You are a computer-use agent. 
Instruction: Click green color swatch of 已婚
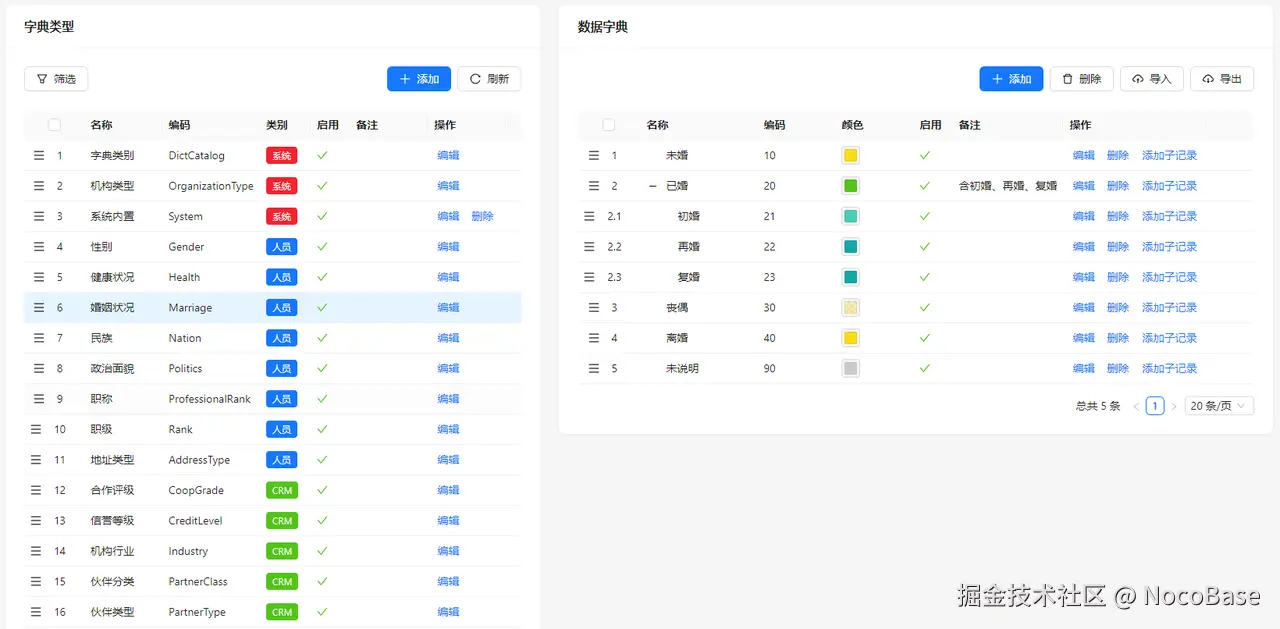851,186
